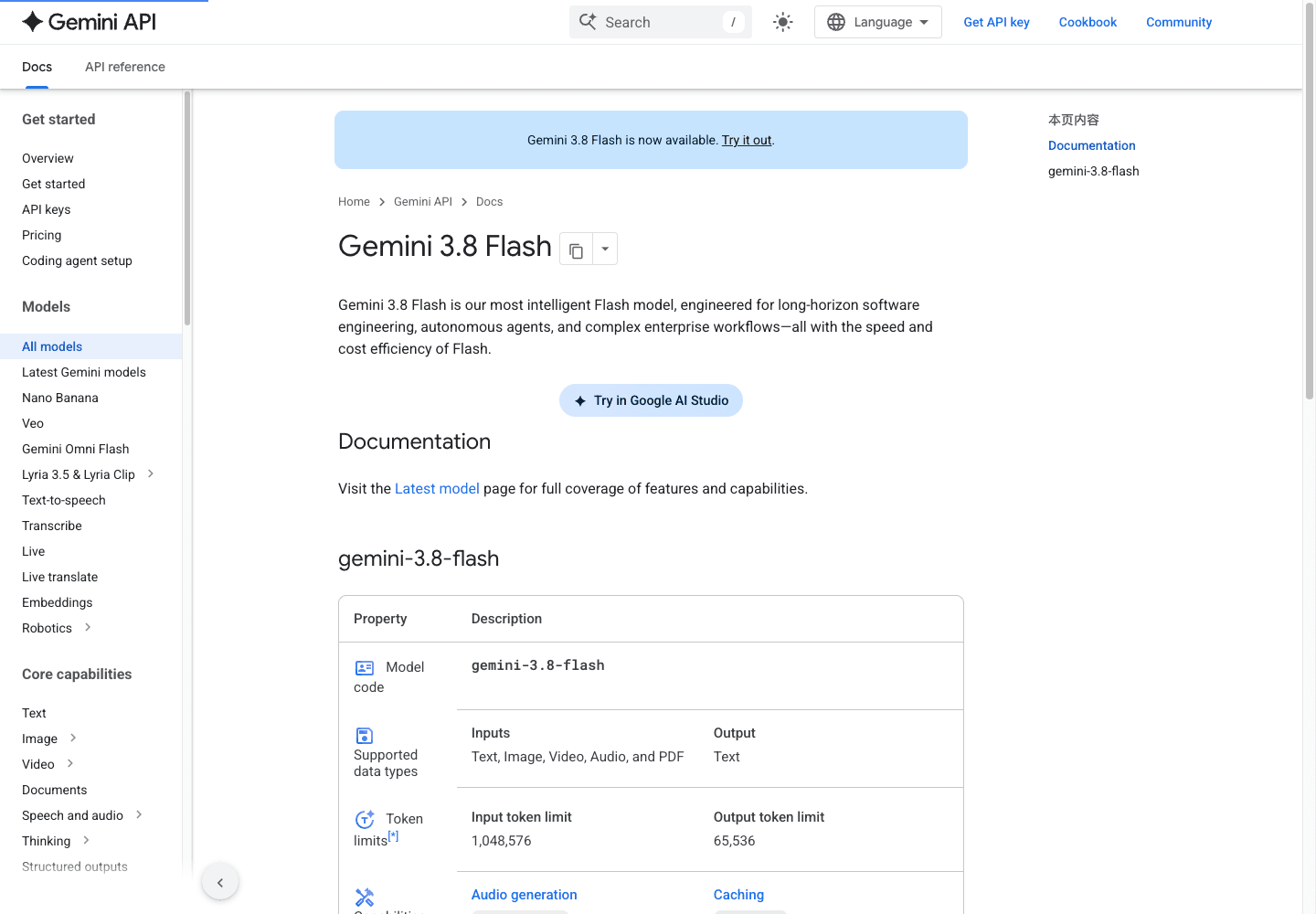
Task: Open the Community link
Action: [1179, 22]
